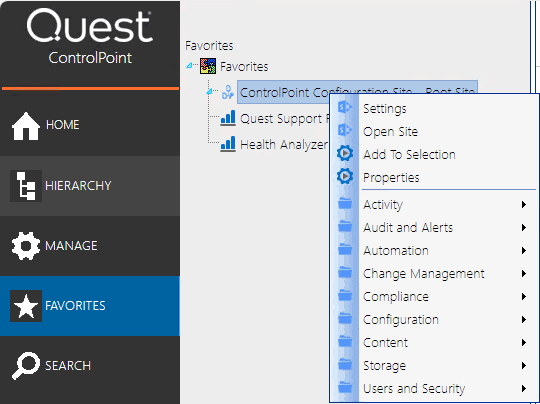Click the Quest ControlPoint logo
The width and height of the screenshot is (540, 404).
coord(90,37)
